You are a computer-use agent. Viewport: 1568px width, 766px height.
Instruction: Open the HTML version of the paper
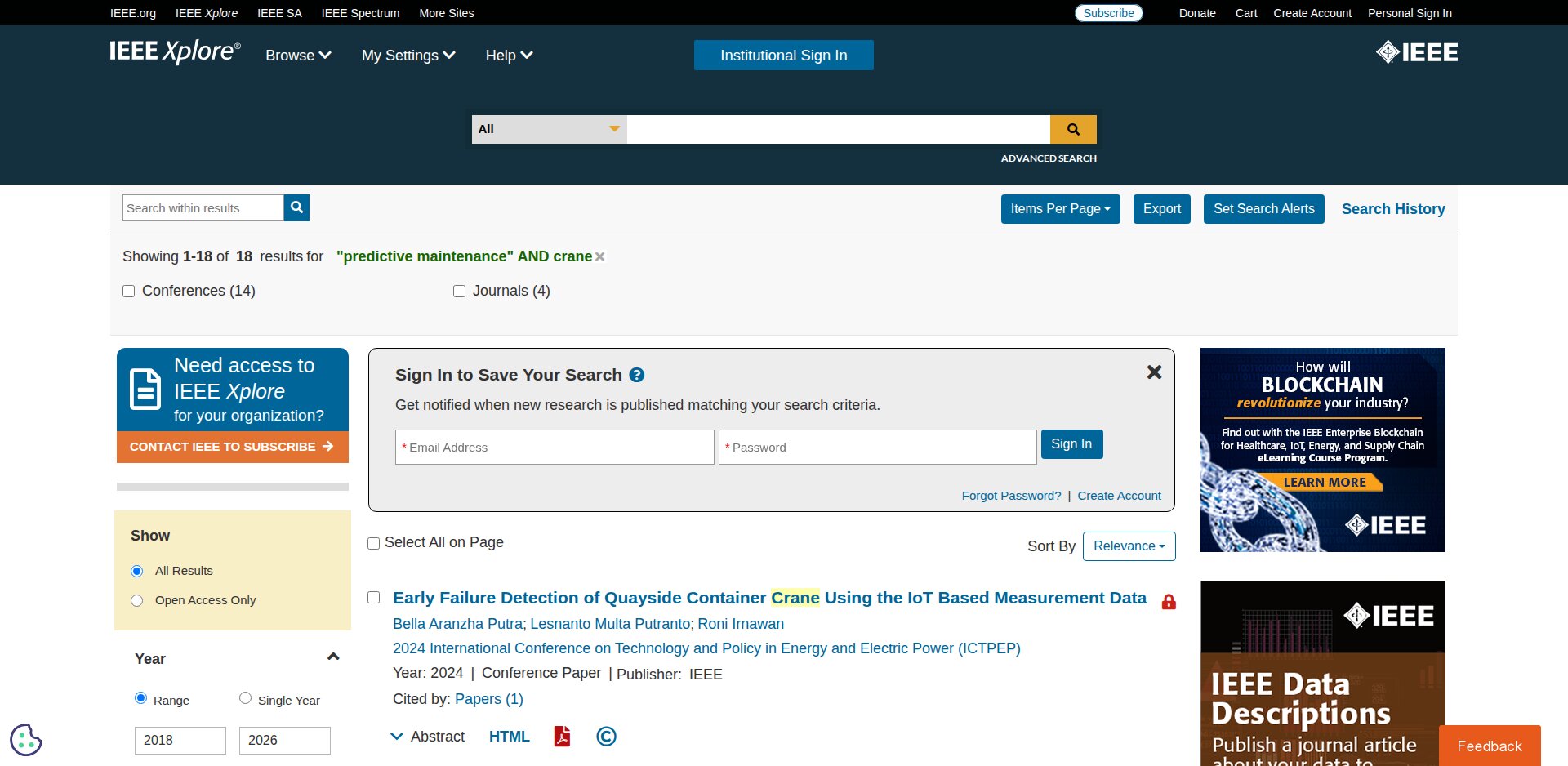(509, 737)
